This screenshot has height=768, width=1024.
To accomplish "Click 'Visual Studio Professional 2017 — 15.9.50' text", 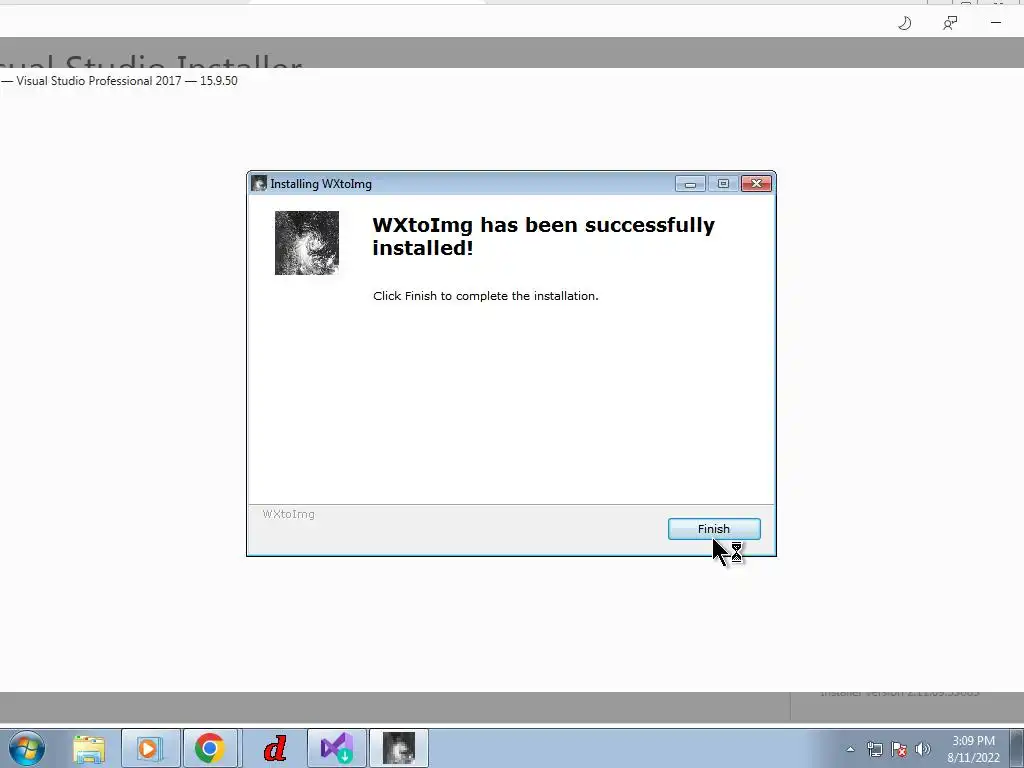I will 127,81.
